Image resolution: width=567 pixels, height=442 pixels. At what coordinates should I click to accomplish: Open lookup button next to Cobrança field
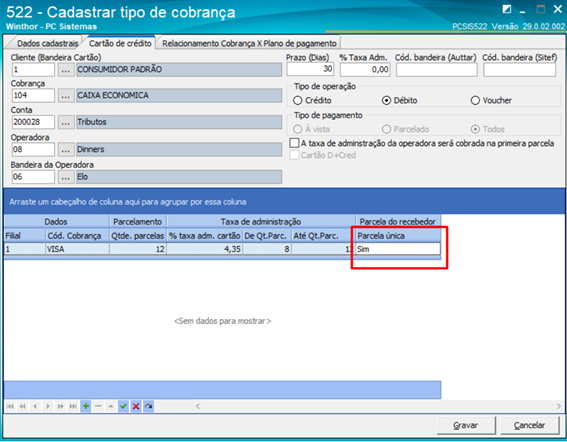(66, 96)
